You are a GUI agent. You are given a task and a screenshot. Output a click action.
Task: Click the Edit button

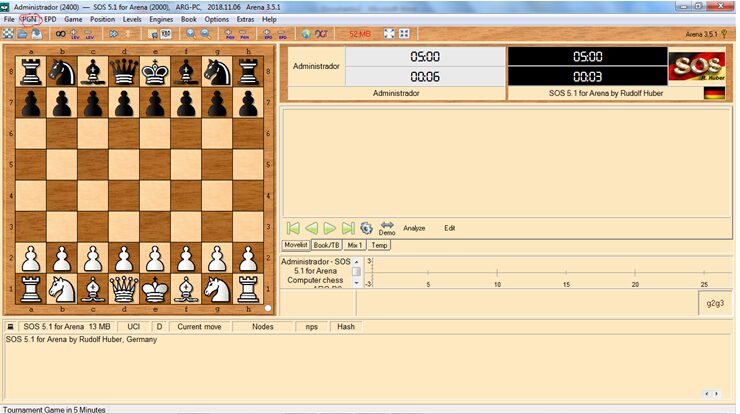pos(449,228)
